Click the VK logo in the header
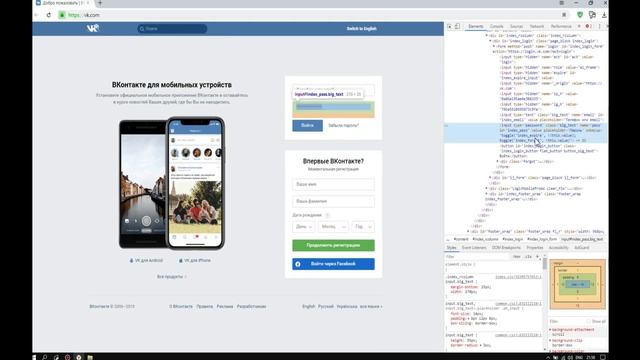Image resolution: width=640 pixels, height=360 pixels. [x=93, y=28]
